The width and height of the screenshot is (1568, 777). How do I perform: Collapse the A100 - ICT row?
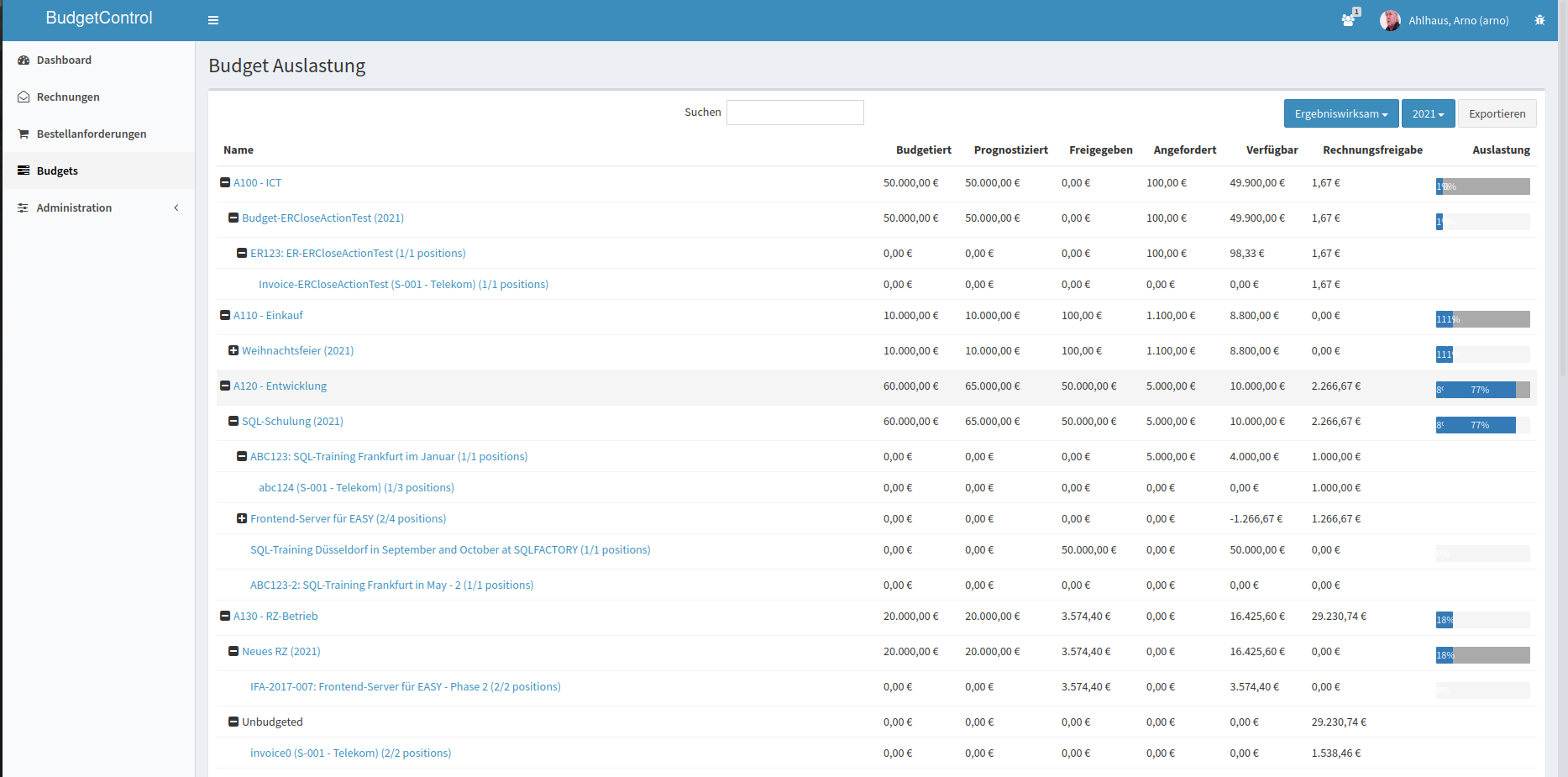click(x=225, y=182)
